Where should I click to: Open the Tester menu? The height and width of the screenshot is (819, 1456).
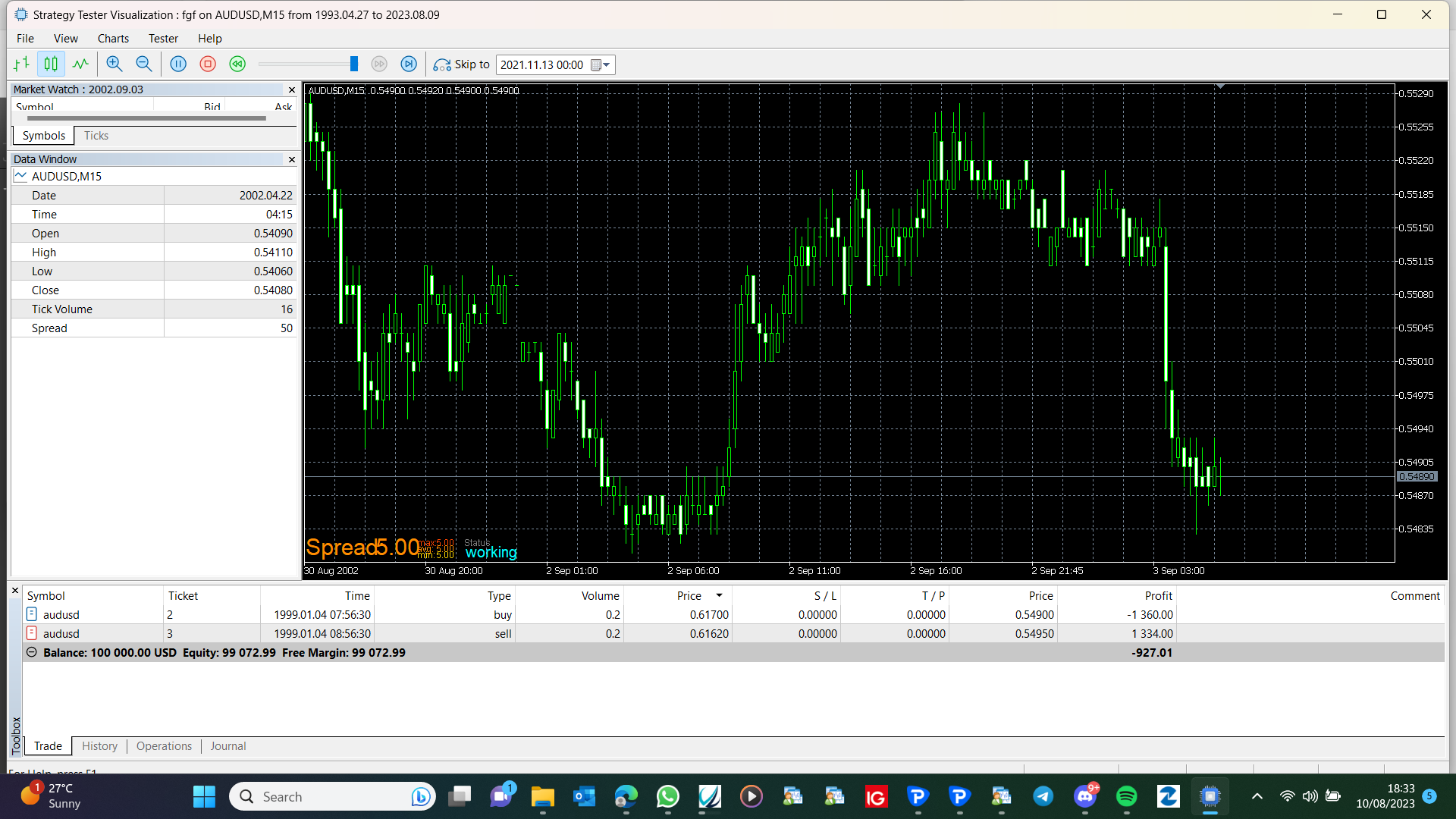[x=163, y=39]
